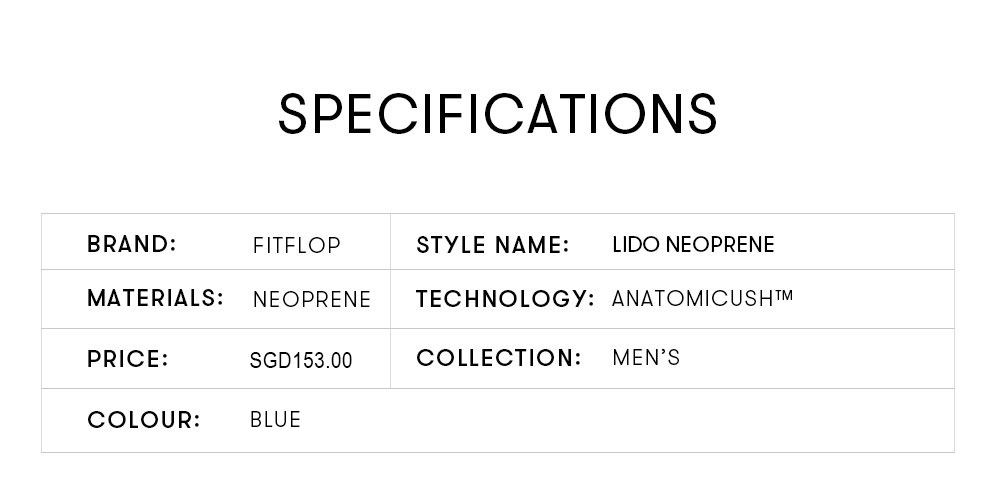Select the COLLECTION: label
Image resolution: width=1000 pixels, height=496 pixels.
pyautogui.click(x=499, y=358)
